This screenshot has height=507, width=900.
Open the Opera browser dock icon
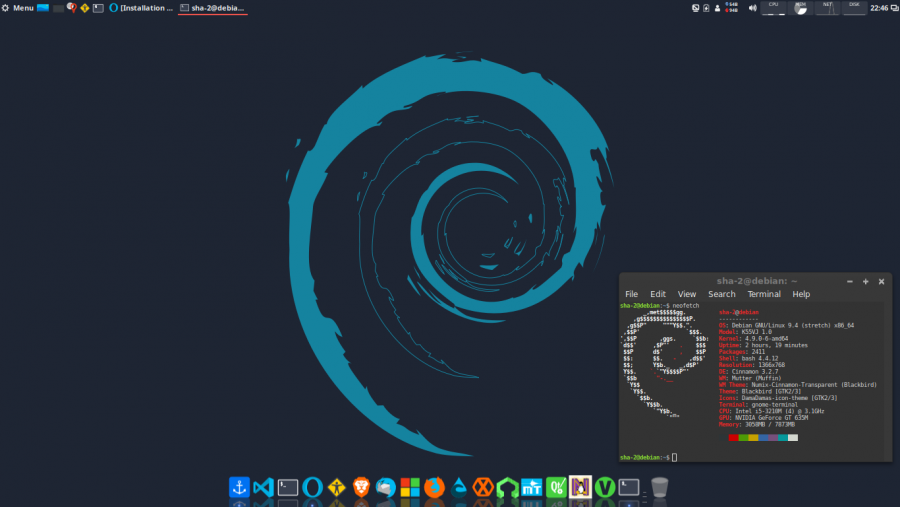(x=312, y=487)
